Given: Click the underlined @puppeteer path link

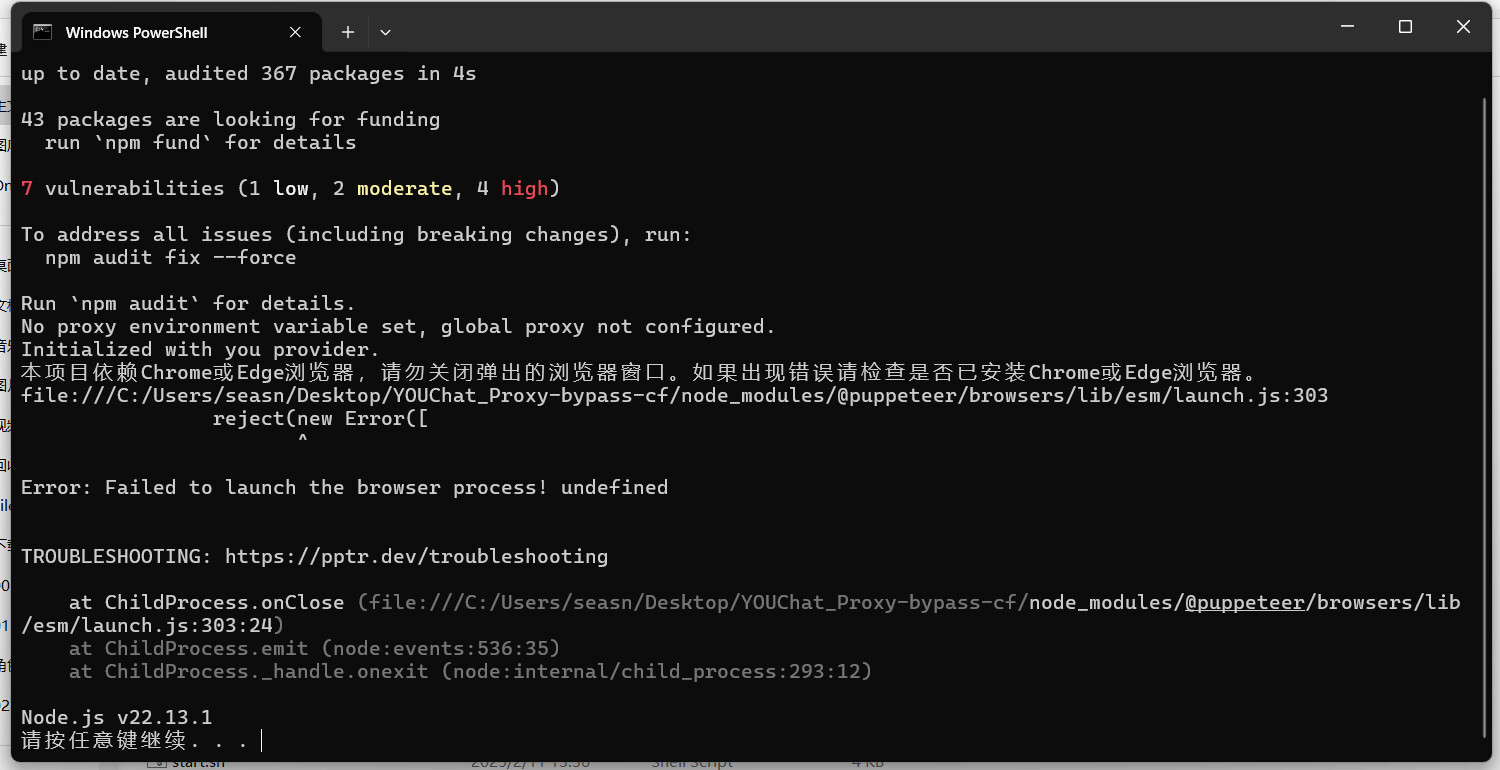Looking at the screenshot, I should [x=1244, y=602].
